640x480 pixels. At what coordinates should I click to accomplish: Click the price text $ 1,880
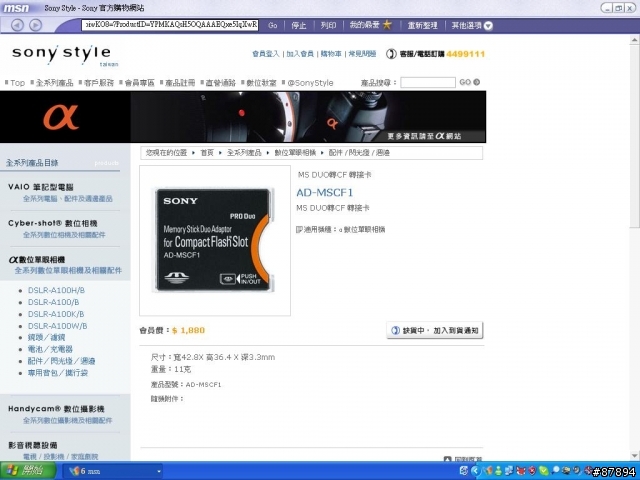[189, 330]
